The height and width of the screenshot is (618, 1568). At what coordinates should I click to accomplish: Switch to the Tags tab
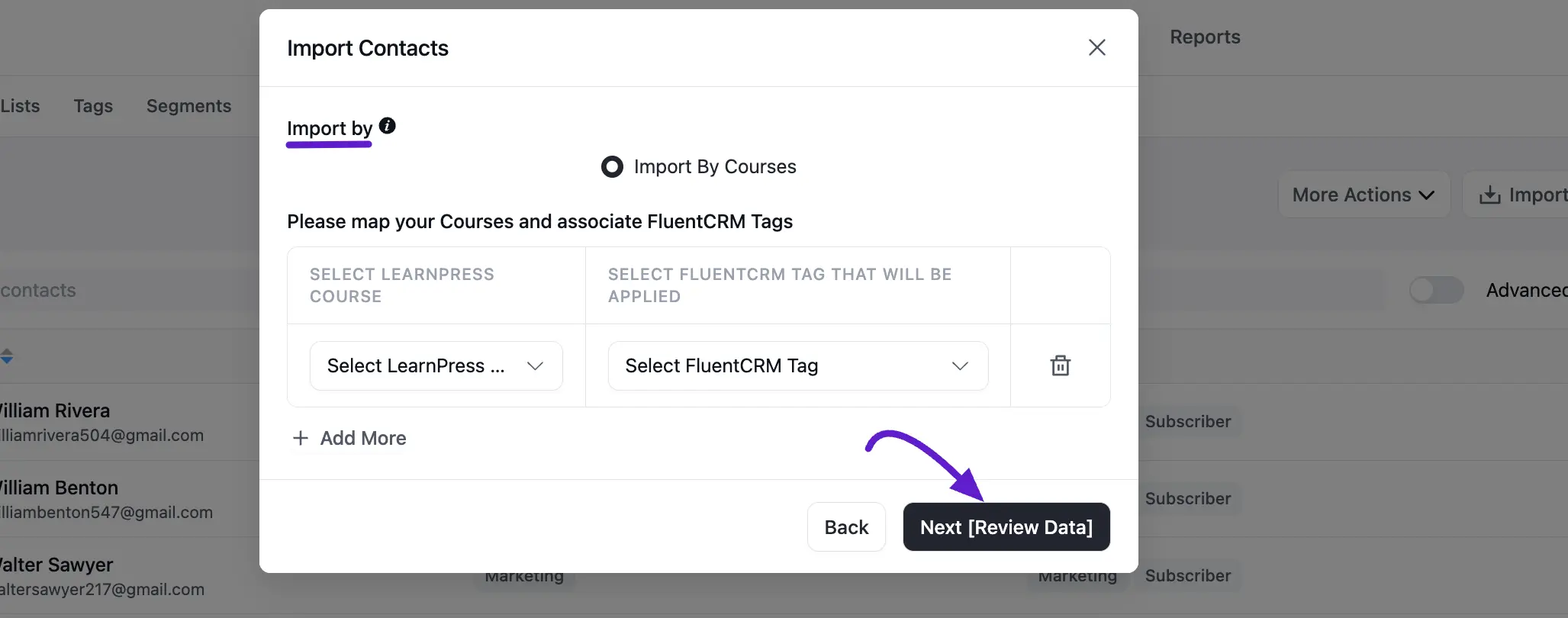coord(93,106)
